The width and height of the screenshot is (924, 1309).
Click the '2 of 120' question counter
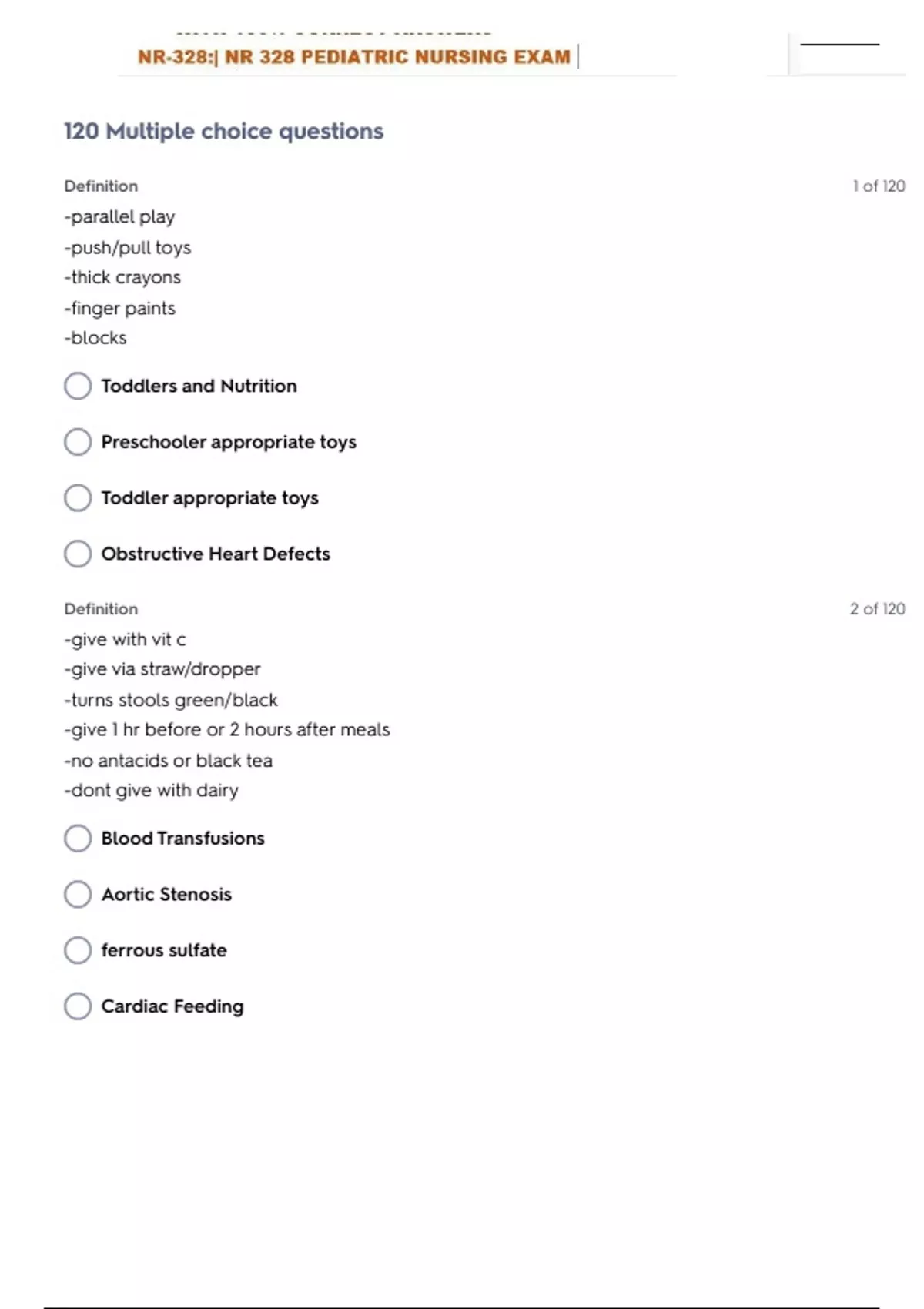[877, 609]
